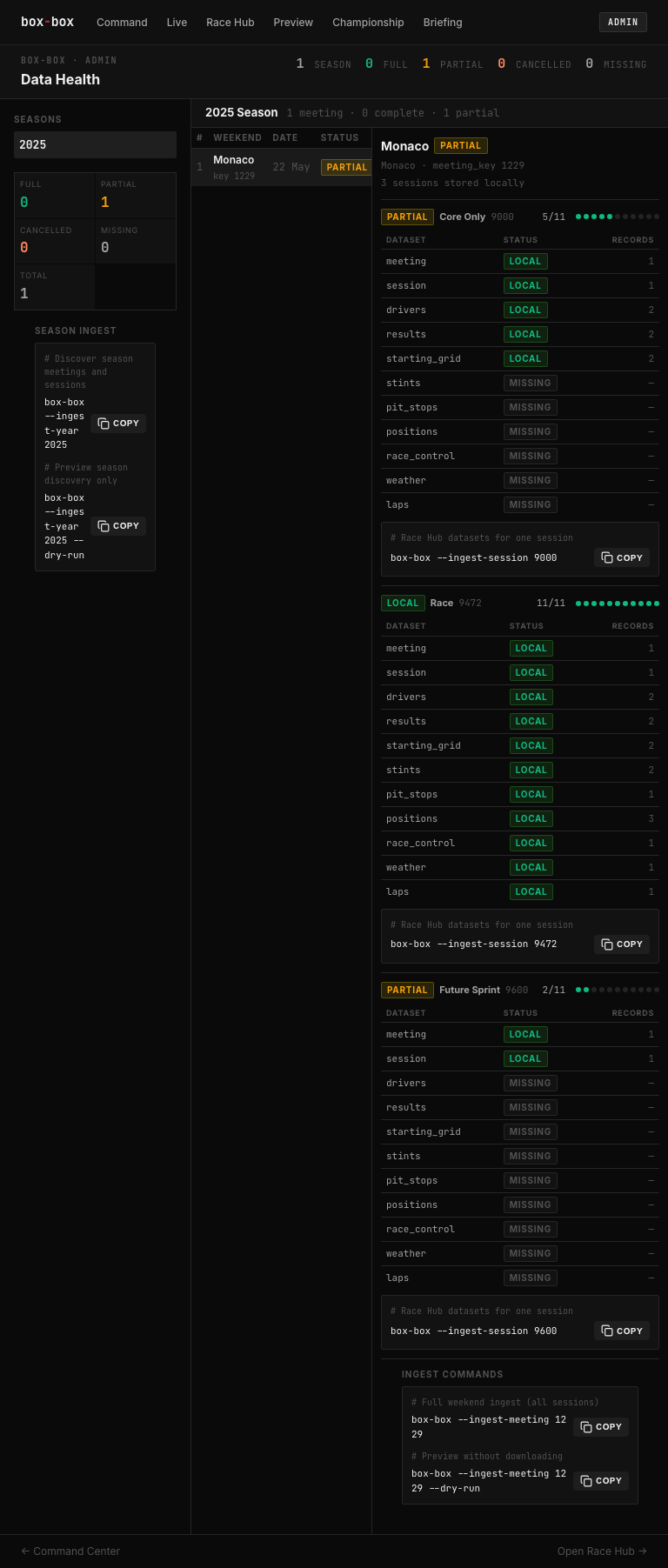Click LOCAL badge for Race weather
The image size is (668, 1568).
click(x=531, y=867)
